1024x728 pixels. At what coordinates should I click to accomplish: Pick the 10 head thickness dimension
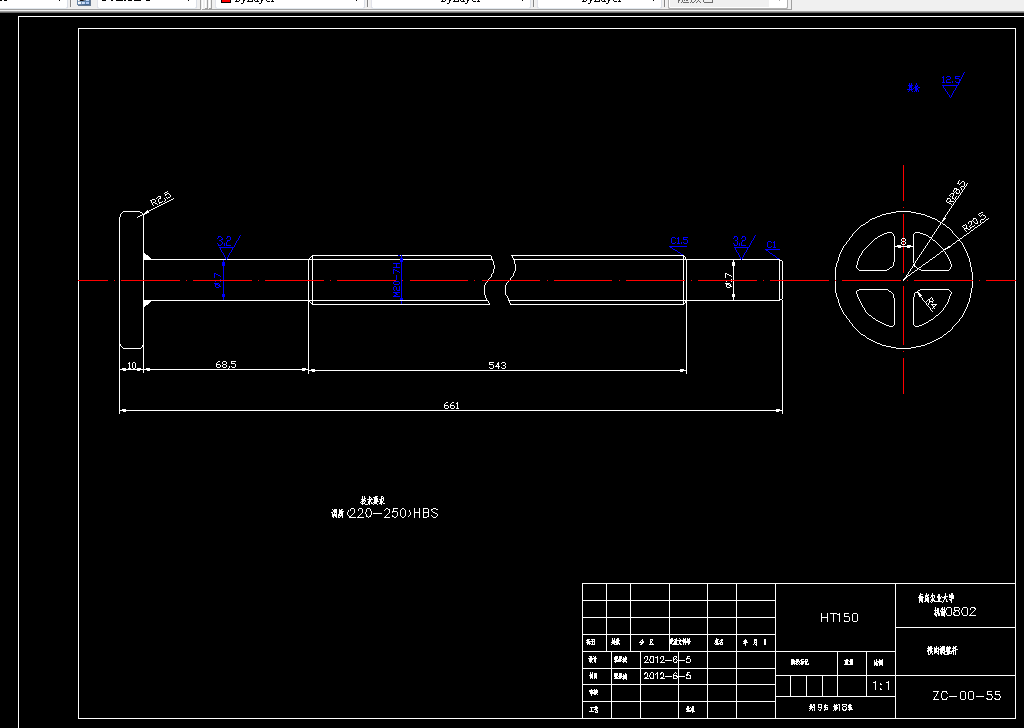click(x=132, y=366)
